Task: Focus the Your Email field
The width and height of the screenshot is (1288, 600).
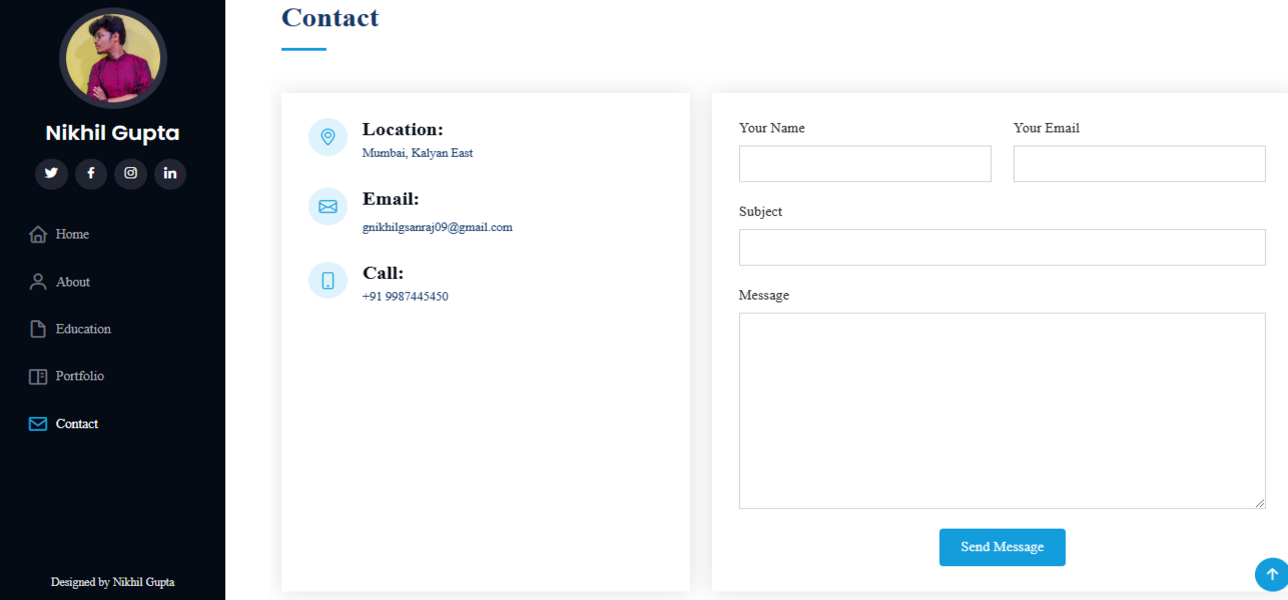Action: (1139, 164)
